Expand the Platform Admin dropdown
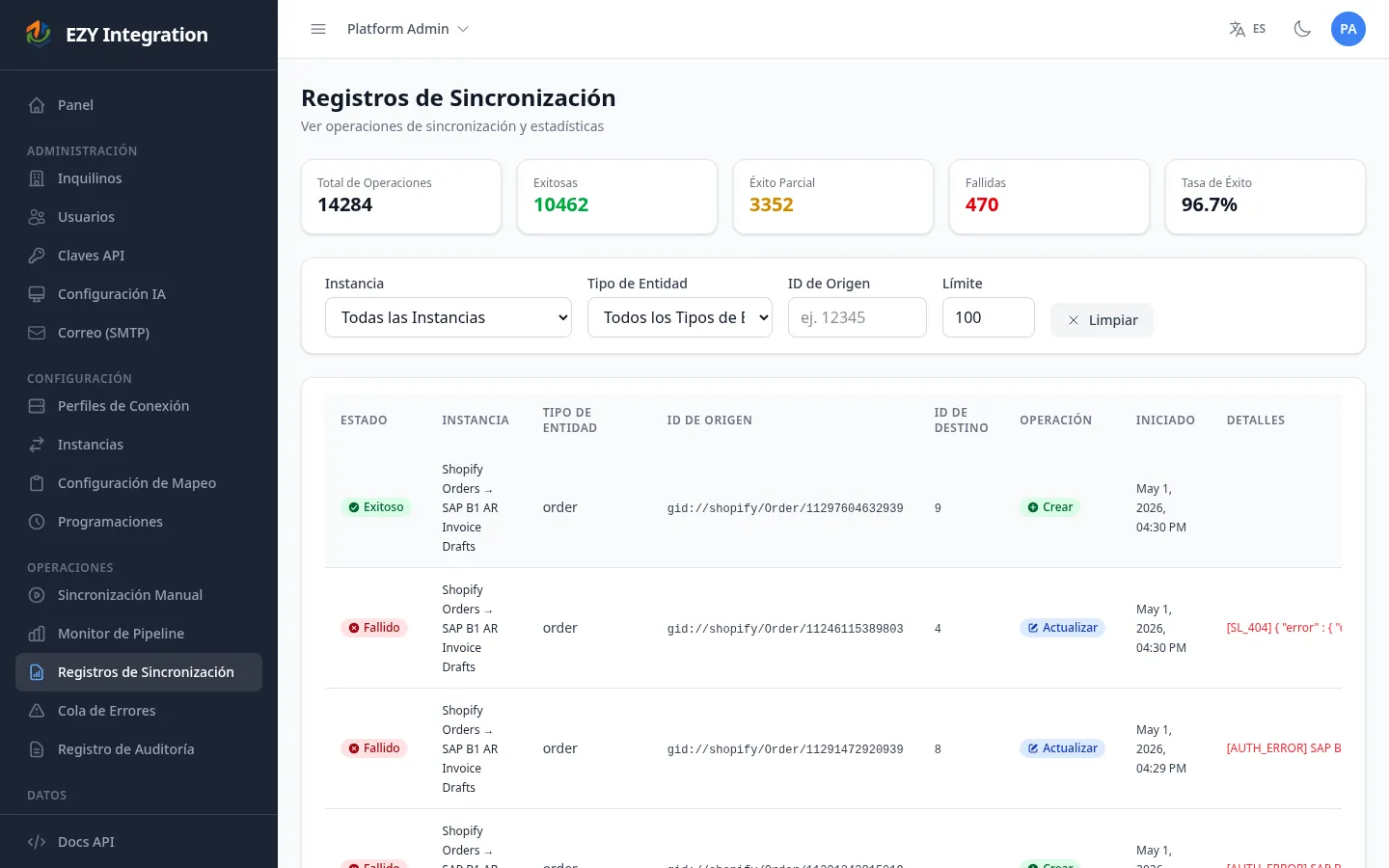This screenshot has height=868, width=1389. coord(408,29)
